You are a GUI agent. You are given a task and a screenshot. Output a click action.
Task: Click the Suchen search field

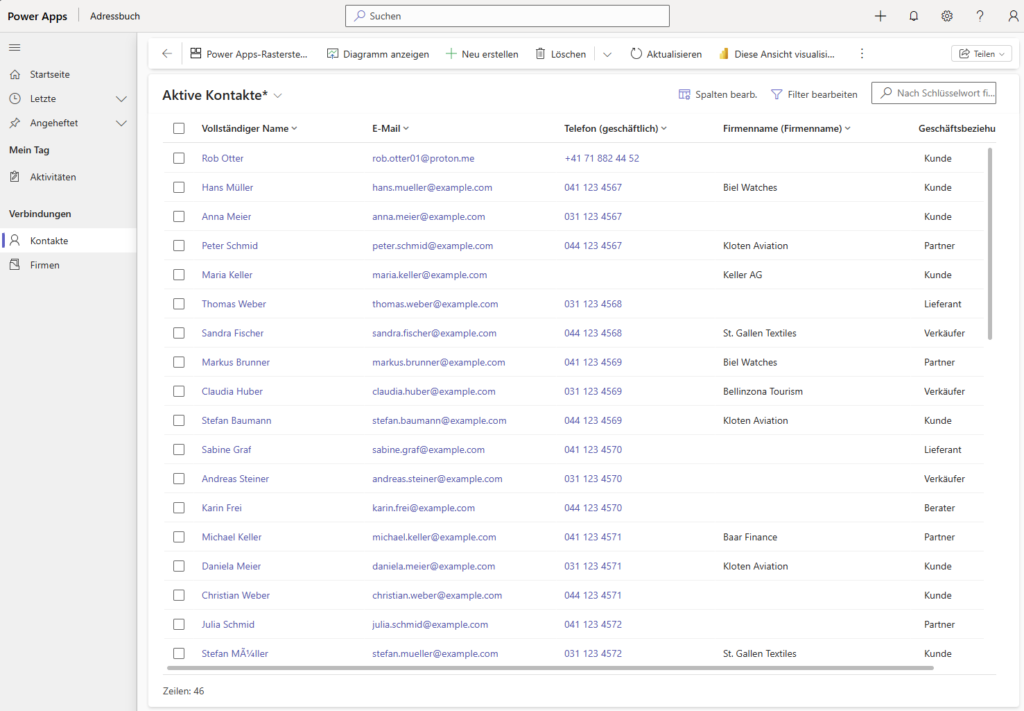point(507,16)
